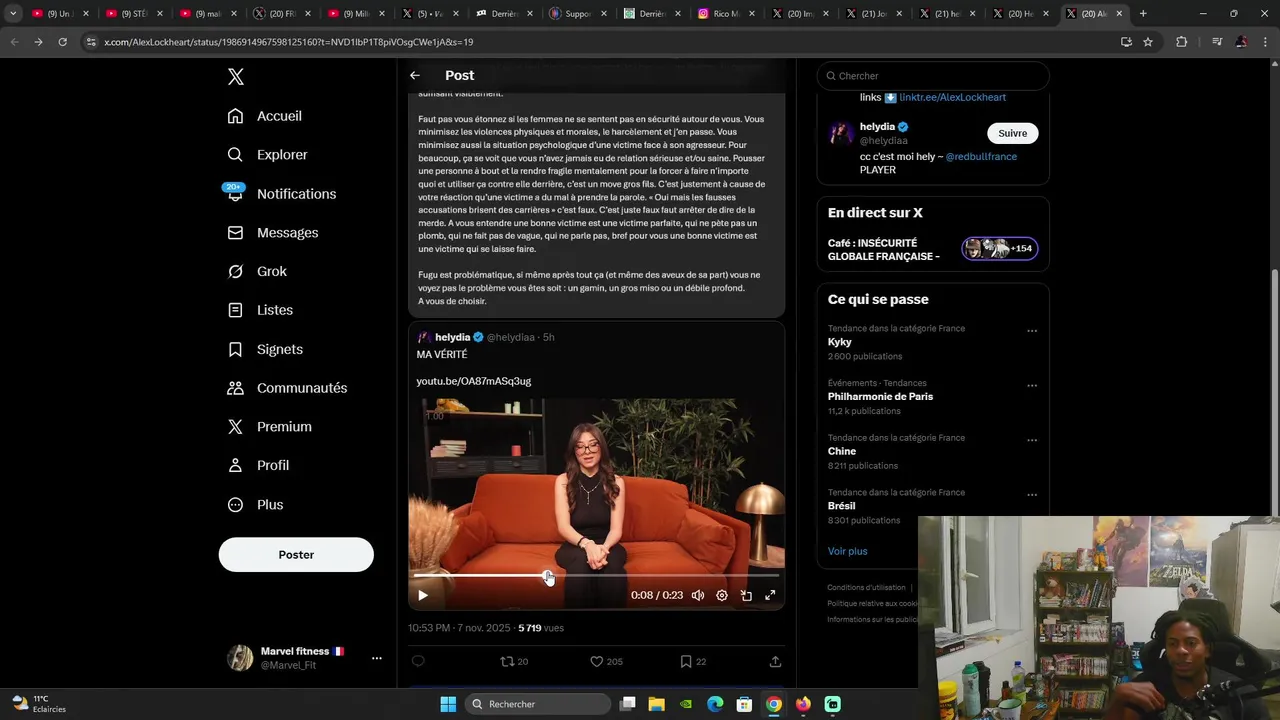Open Firefox from the taskbar
The image size is (1280, 720).
(x=803, y=704)
